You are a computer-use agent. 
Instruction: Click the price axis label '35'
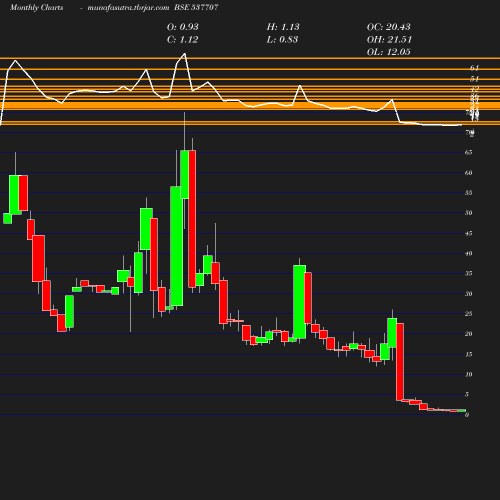pyautogui.click(x=468, y=273)
